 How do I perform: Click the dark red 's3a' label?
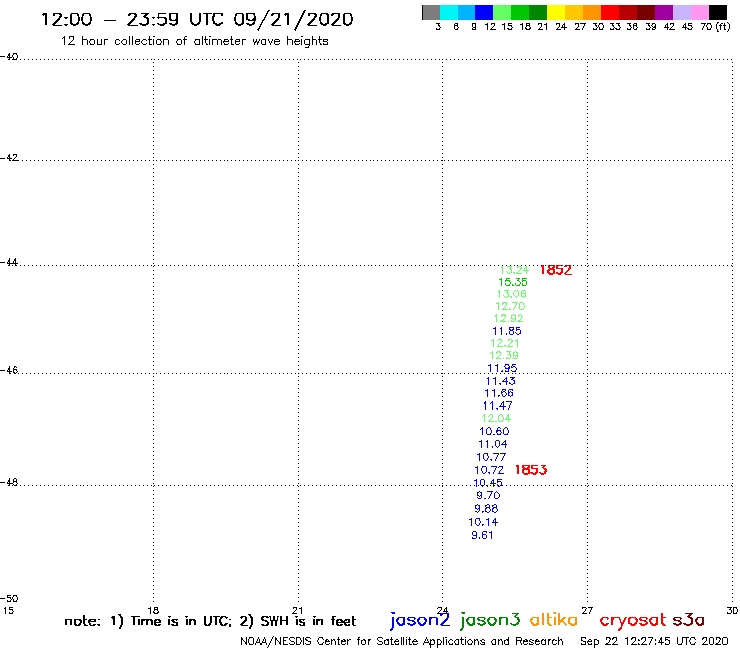tap(689, 620)
